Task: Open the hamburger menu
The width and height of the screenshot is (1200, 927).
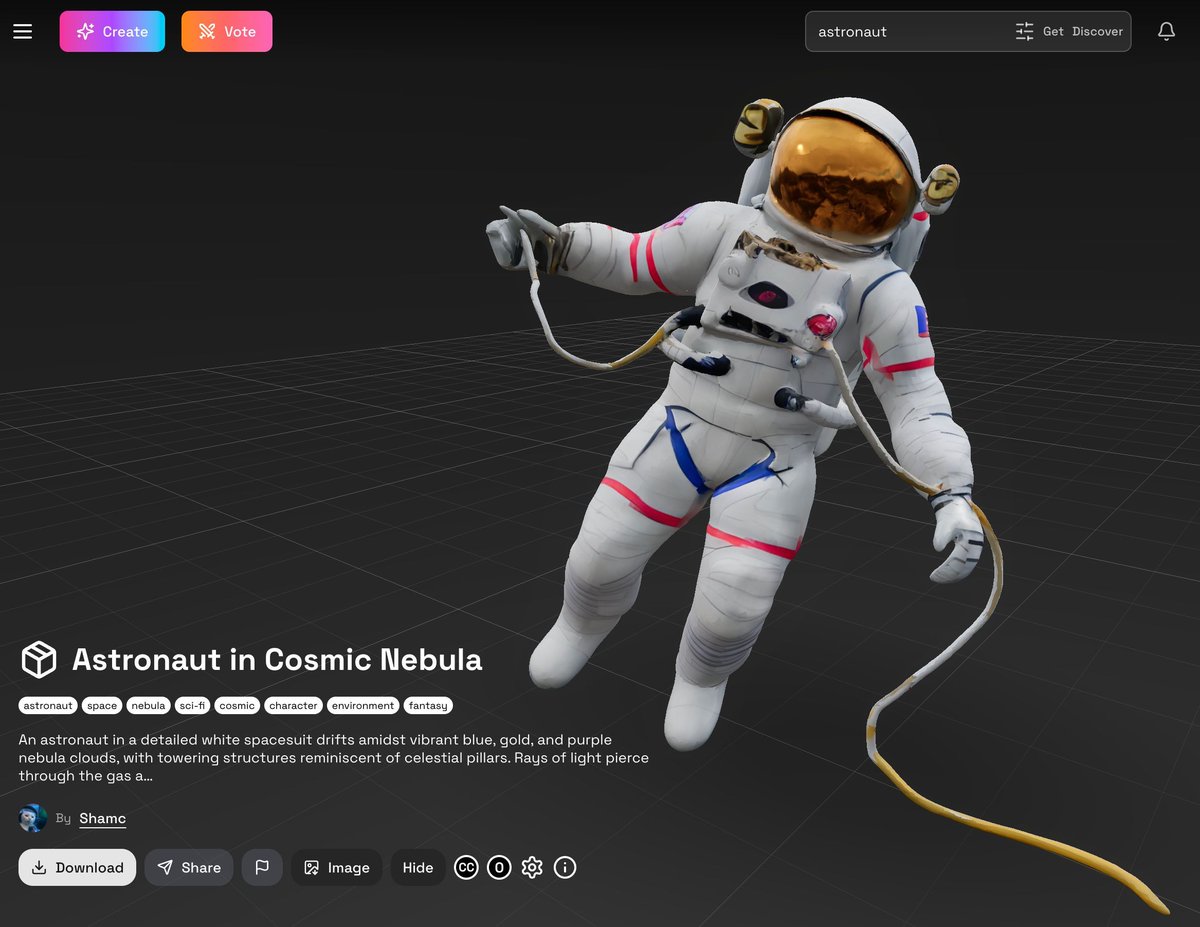Action: (23, 32)
